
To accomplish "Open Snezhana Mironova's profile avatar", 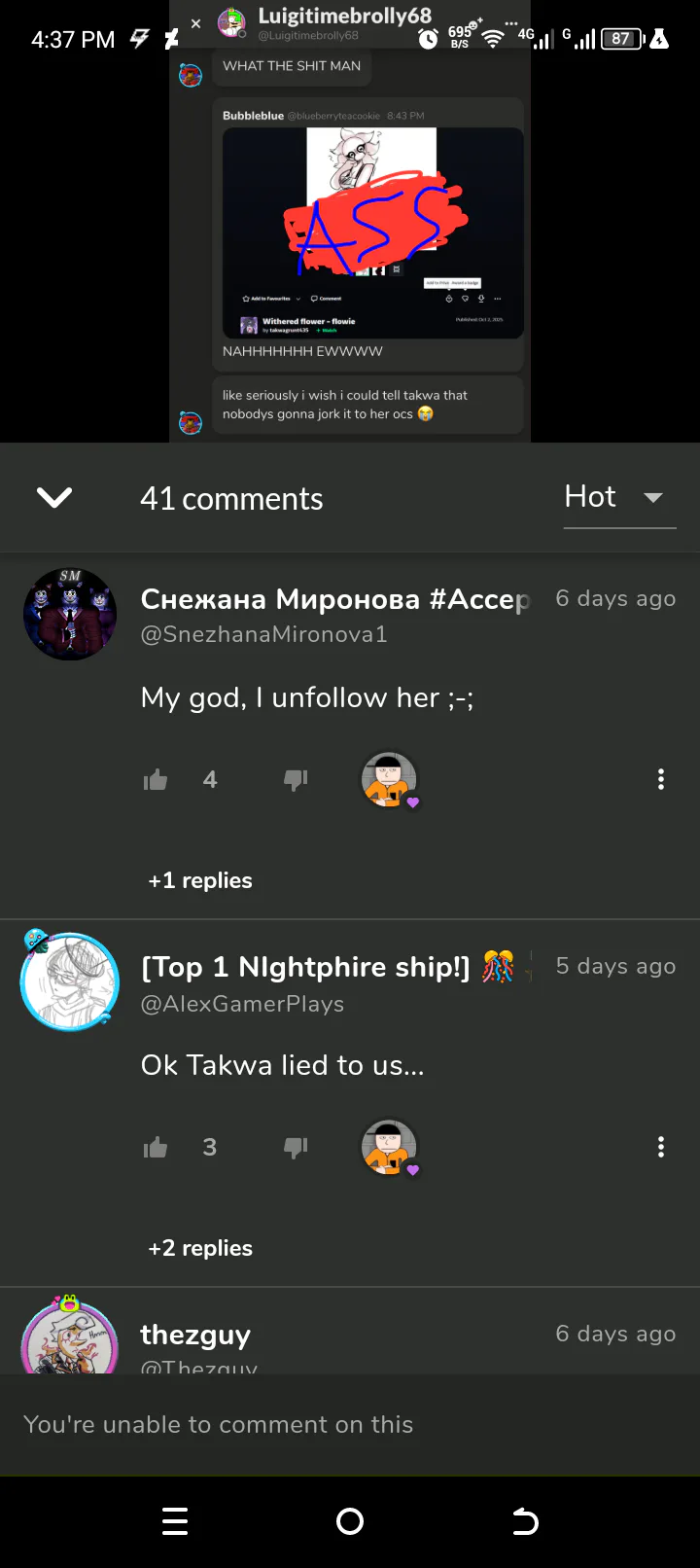I will point(70,614).
